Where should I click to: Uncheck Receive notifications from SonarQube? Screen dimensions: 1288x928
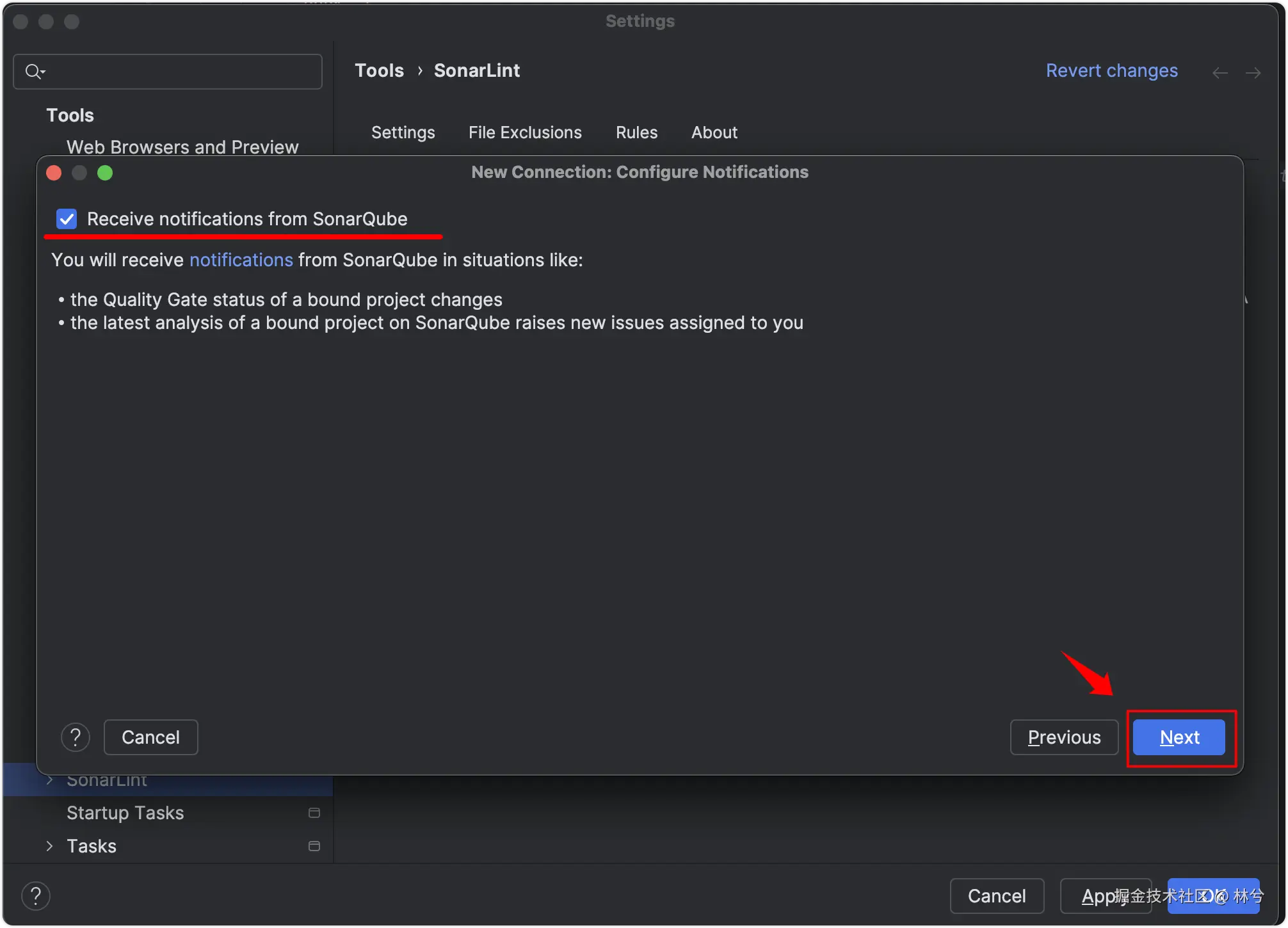(67, 219)
